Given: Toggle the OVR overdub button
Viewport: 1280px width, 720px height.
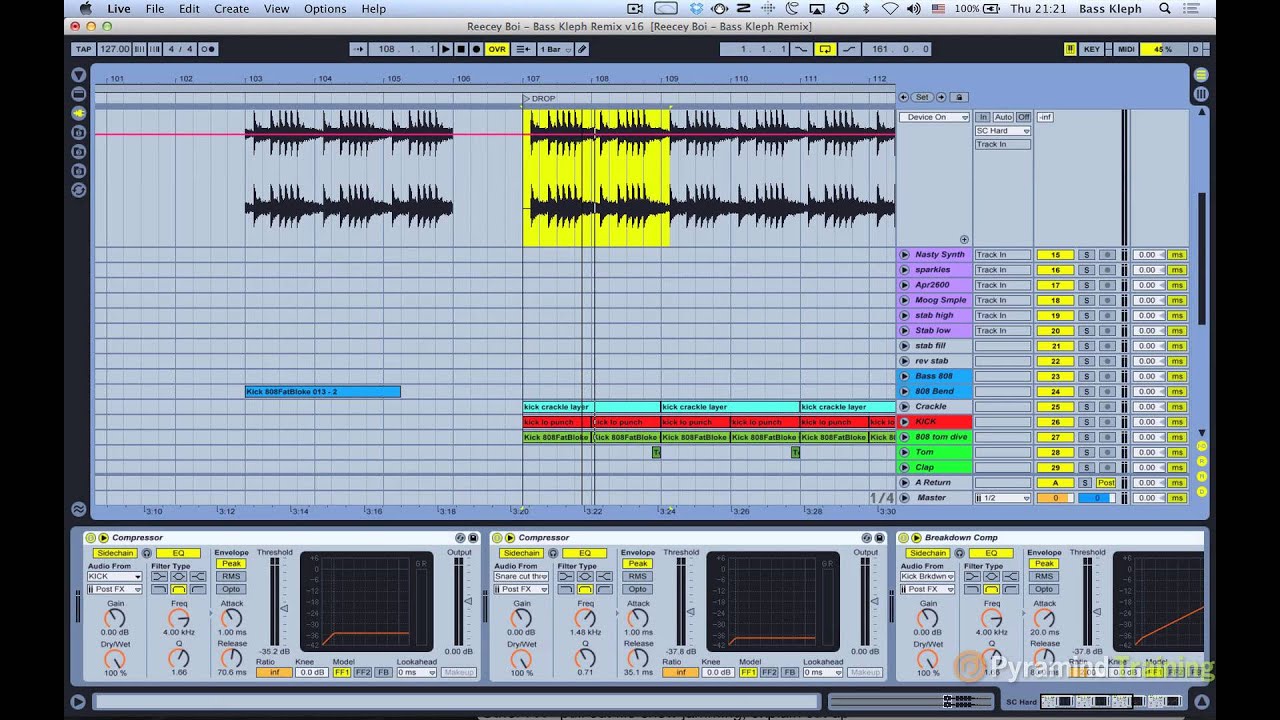Looking at the screenshot, I should click(x=497, y=49).
